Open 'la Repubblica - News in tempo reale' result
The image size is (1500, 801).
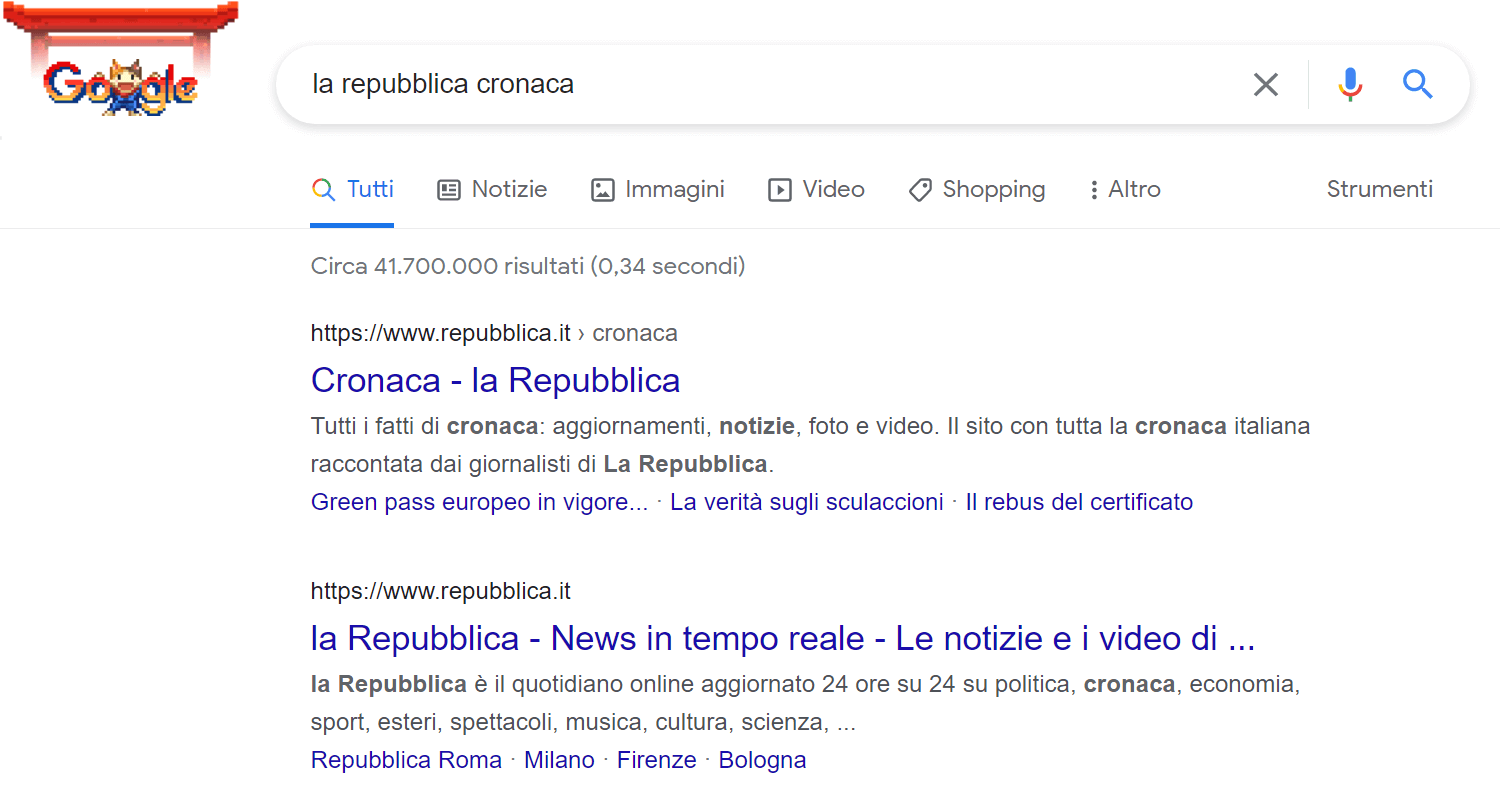pyautogui.click(x=783, y=638)
